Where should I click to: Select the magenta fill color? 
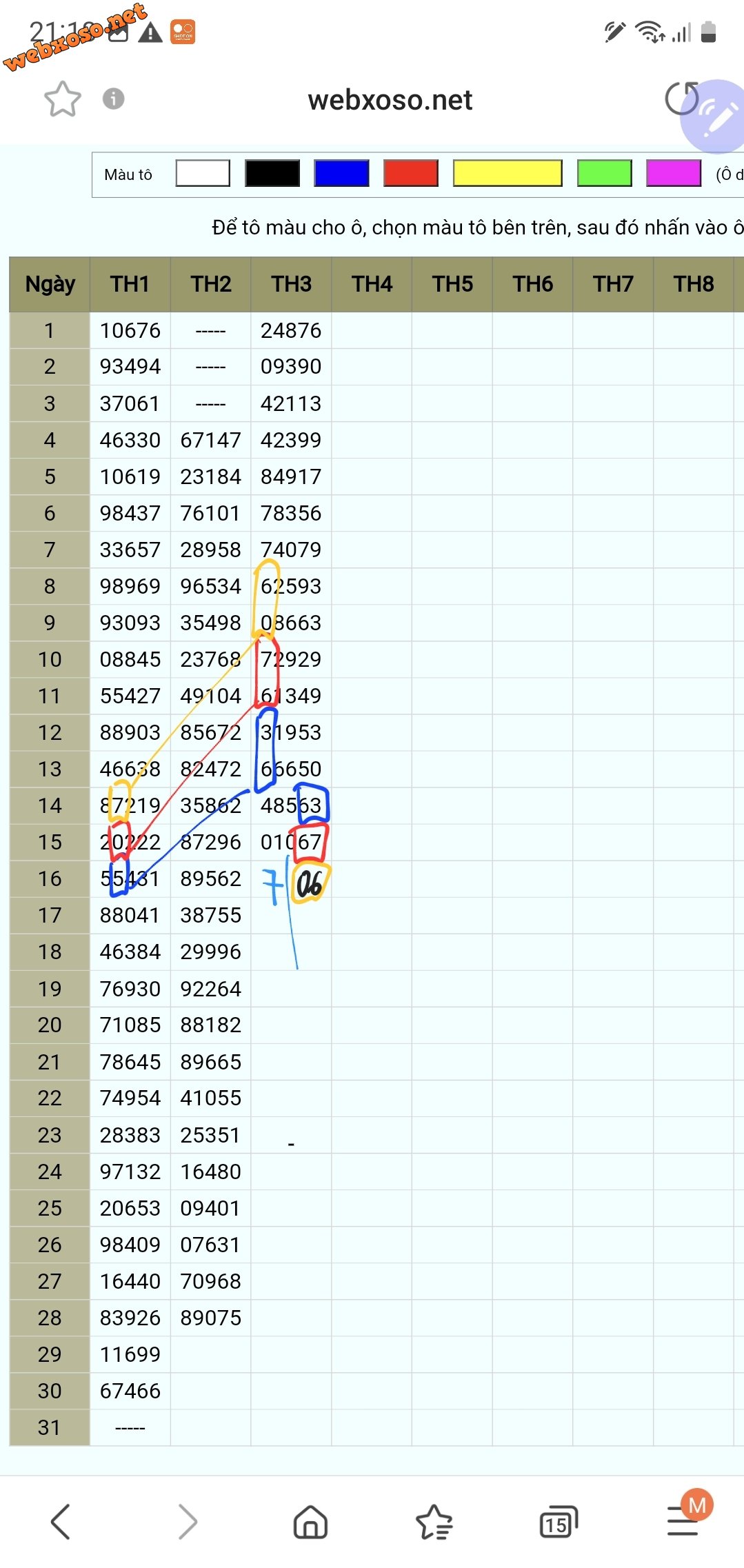(674, 173)
